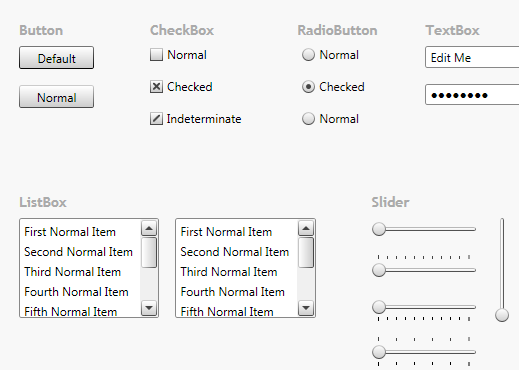Click the Default button
Screen dimensions: 519x370
56,58
